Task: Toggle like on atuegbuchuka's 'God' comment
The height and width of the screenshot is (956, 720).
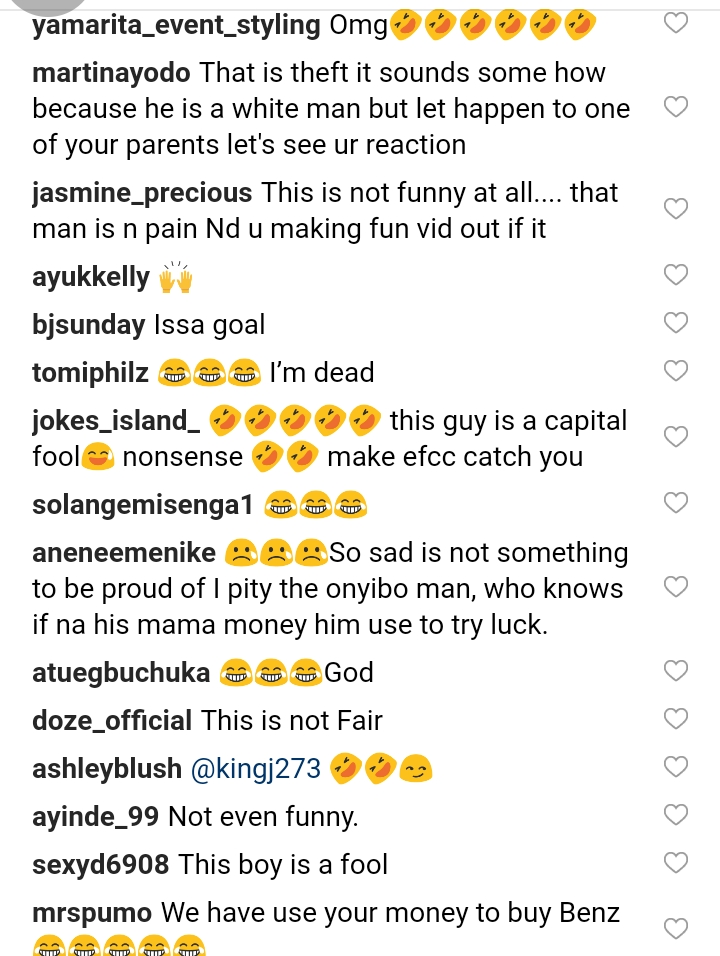Action: pyautogui.click(x=677, y=670)
